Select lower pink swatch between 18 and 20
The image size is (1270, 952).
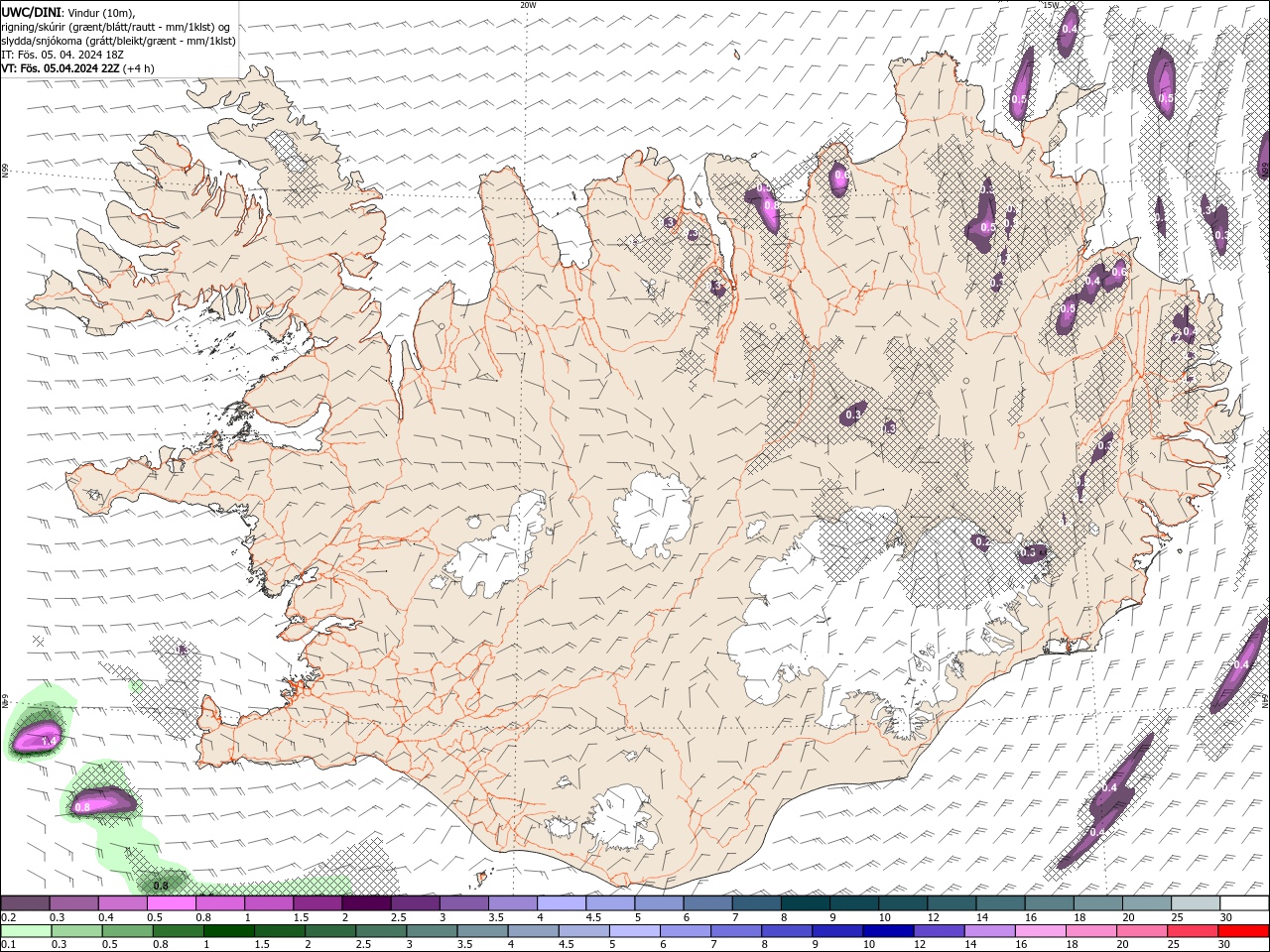[x=1089, y=931]
